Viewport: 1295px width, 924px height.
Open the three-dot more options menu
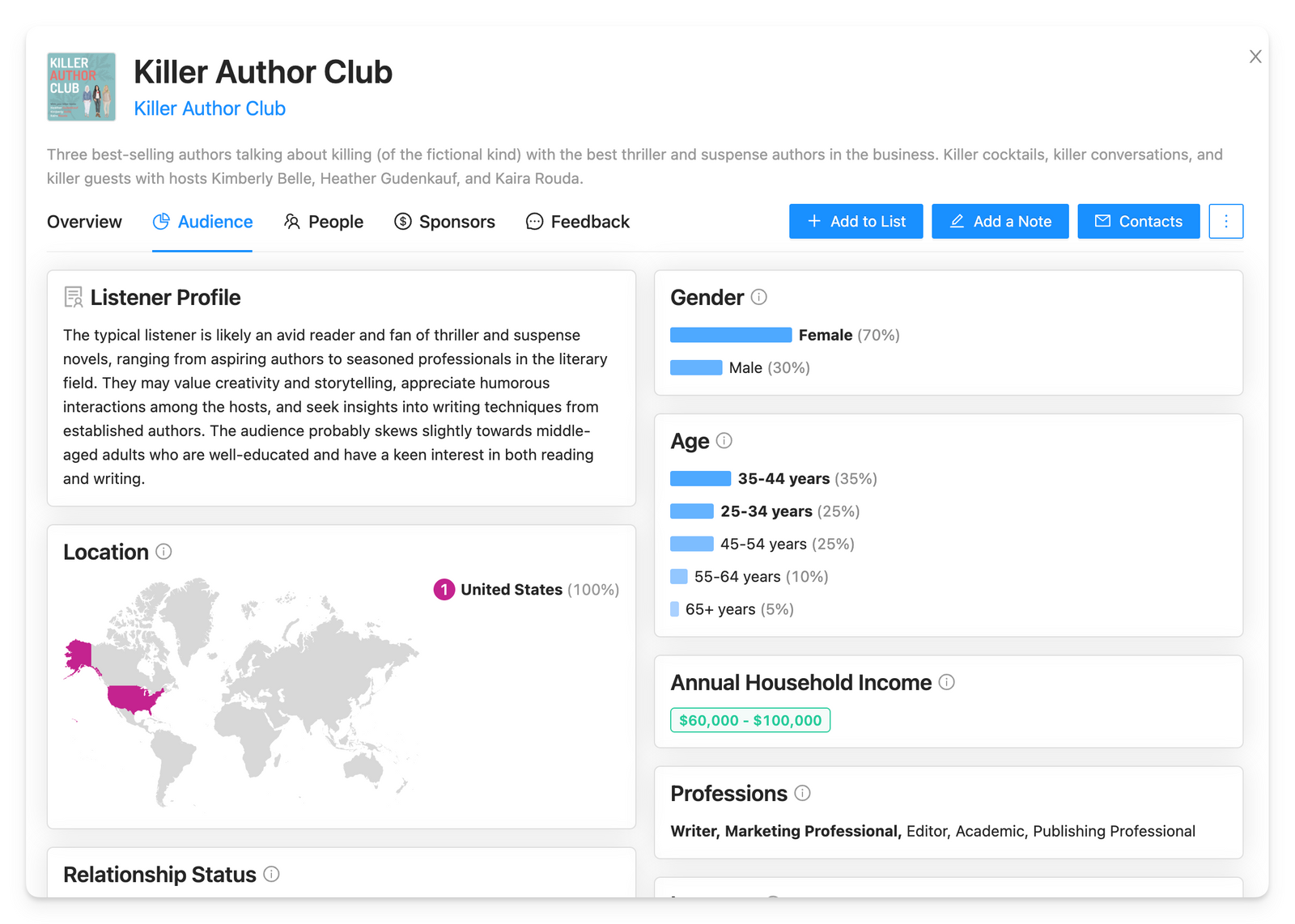1225,221
